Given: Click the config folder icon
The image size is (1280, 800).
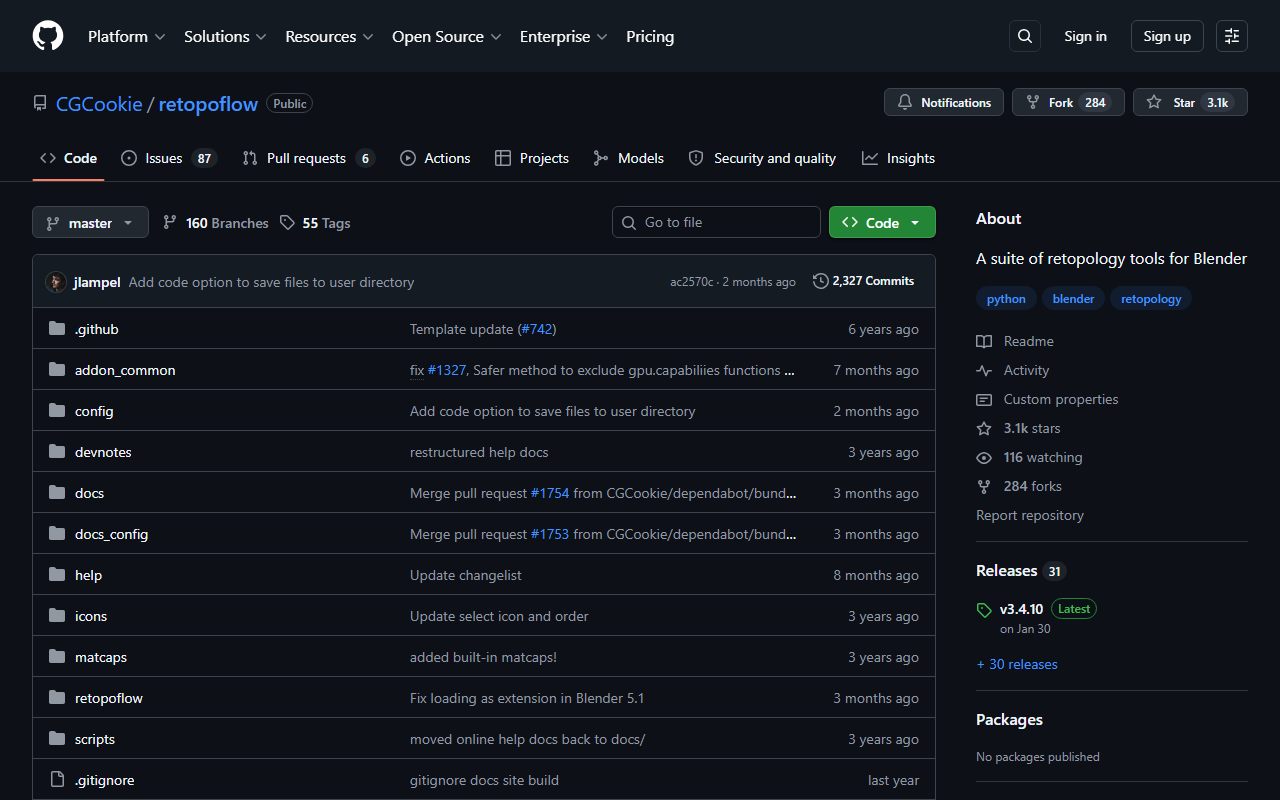Looking at the screenshot, I should point(57,411).
